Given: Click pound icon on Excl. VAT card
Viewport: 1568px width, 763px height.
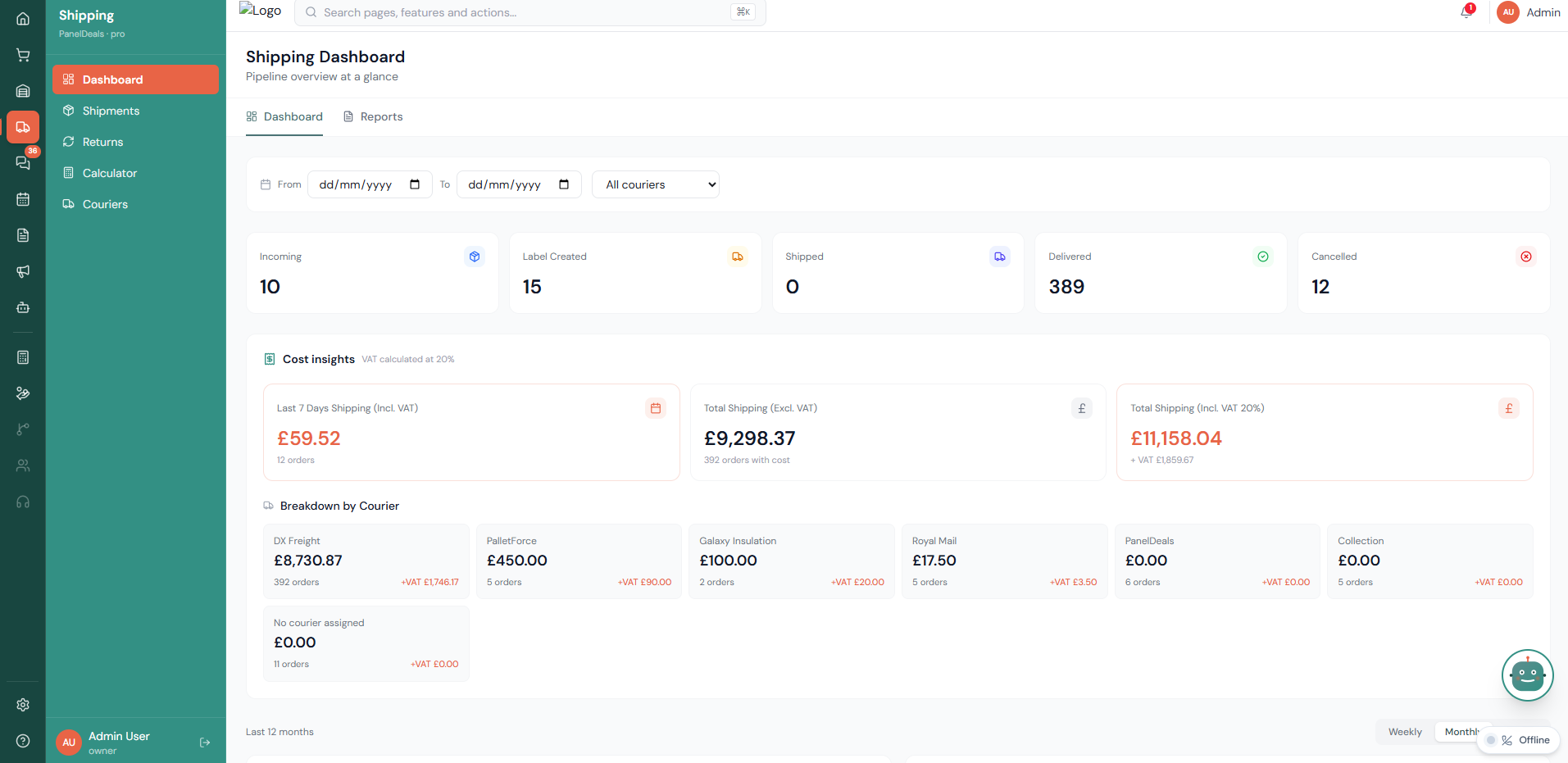Looking at the screenshot, I should tap(1082, 408).
